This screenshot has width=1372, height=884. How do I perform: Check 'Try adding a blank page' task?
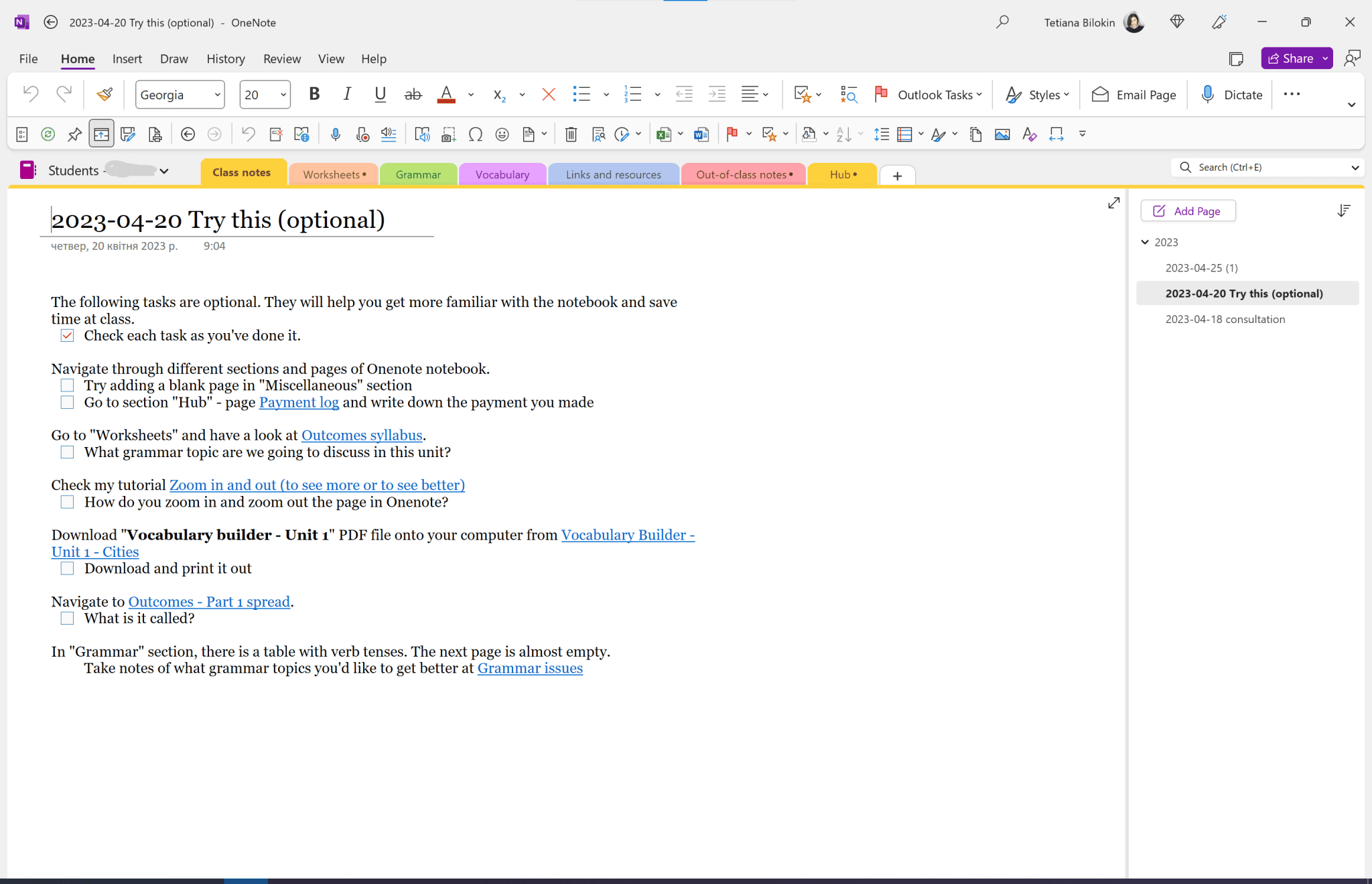click(x=67, y=385)
